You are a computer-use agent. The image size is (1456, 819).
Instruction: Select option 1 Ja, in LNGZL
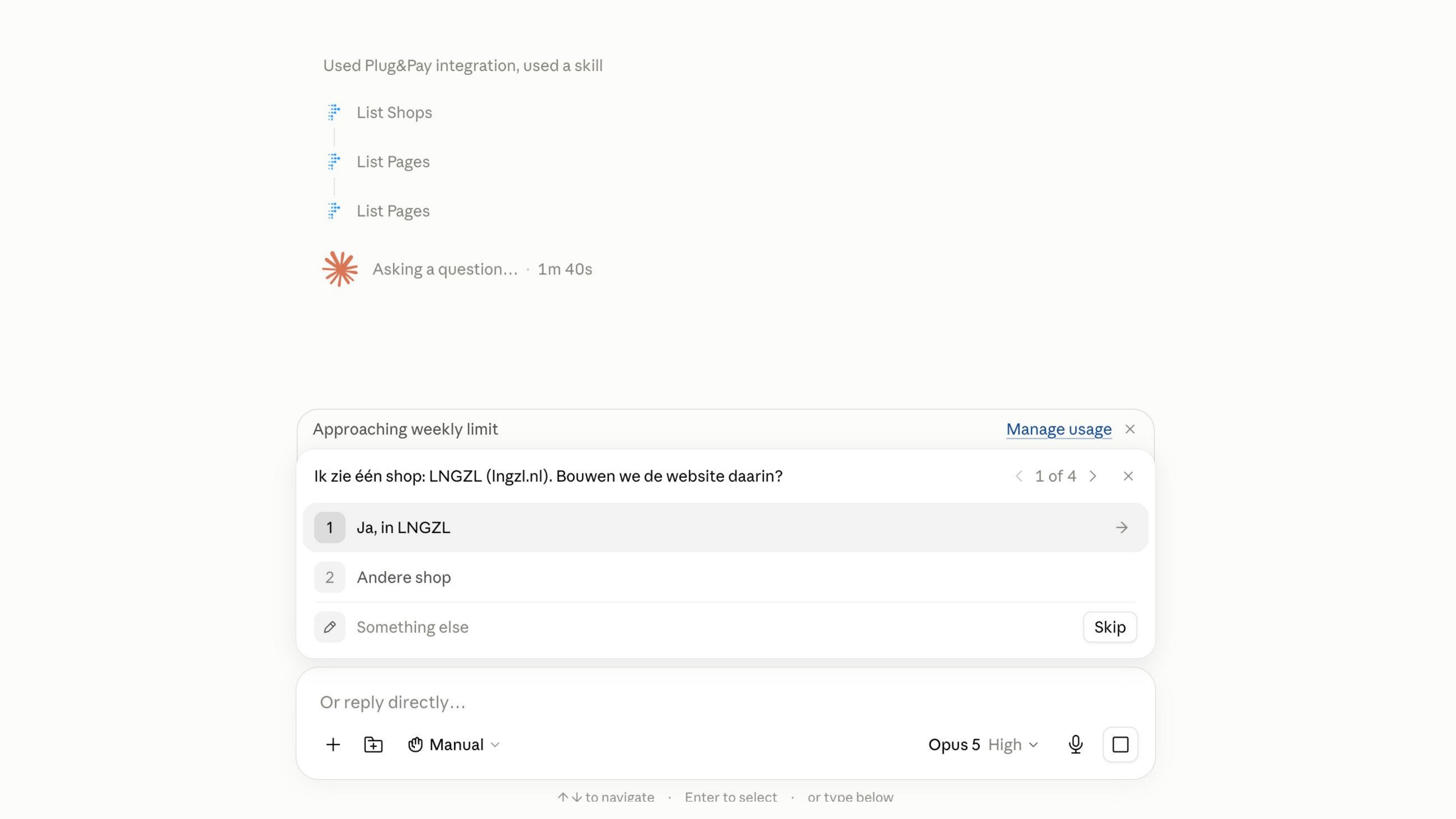(725, 527)
